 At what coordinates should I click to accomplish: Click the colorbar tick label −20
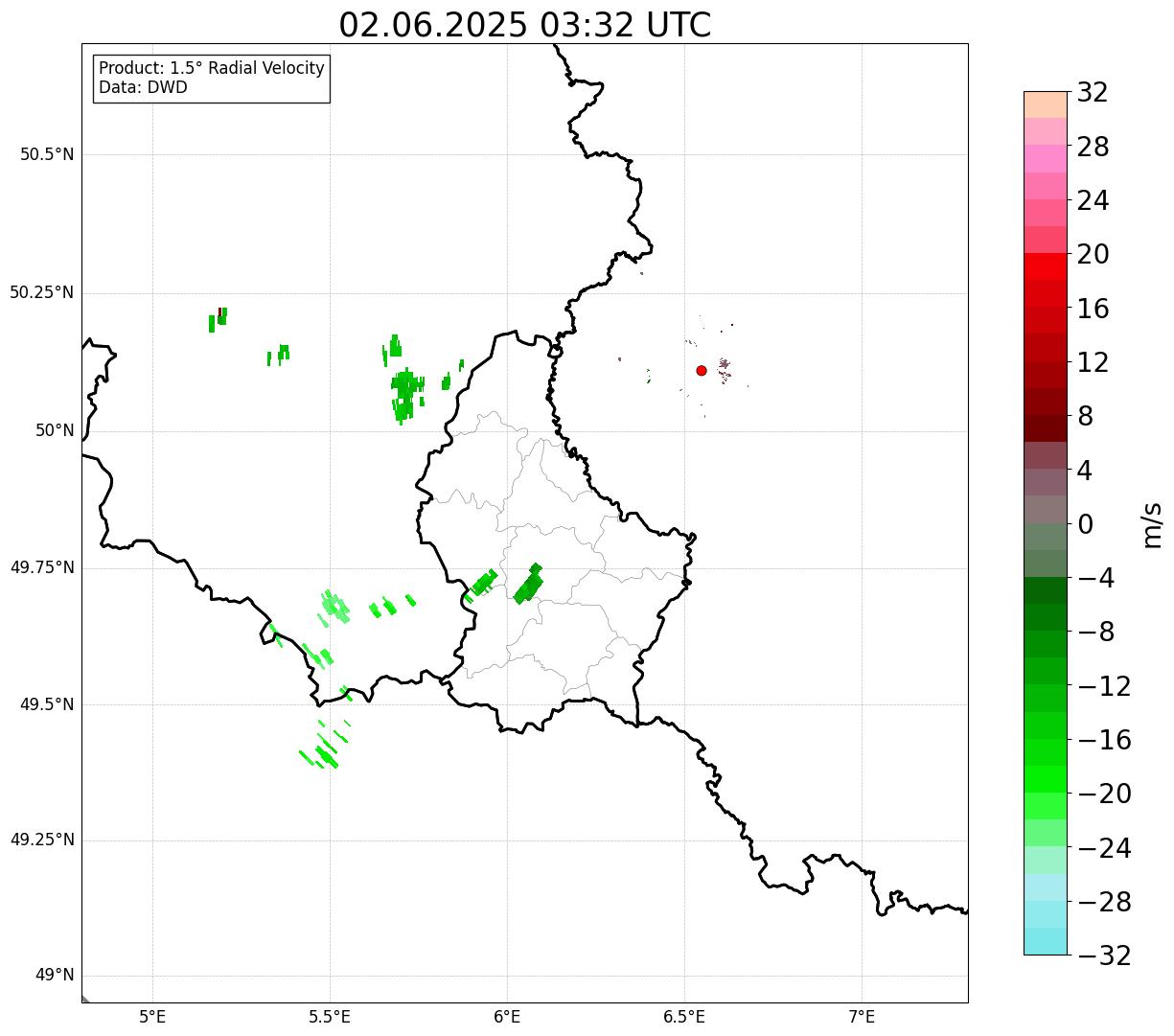tap(1104, 794)
